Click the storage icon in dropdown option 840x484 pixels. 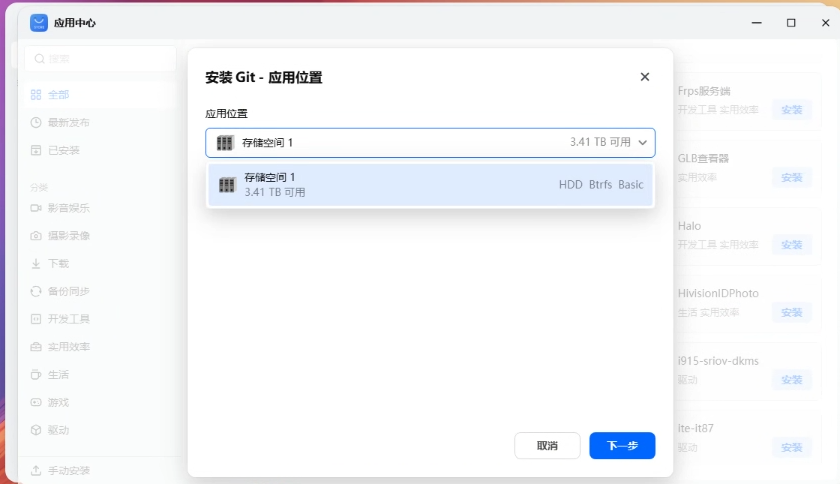227,185
